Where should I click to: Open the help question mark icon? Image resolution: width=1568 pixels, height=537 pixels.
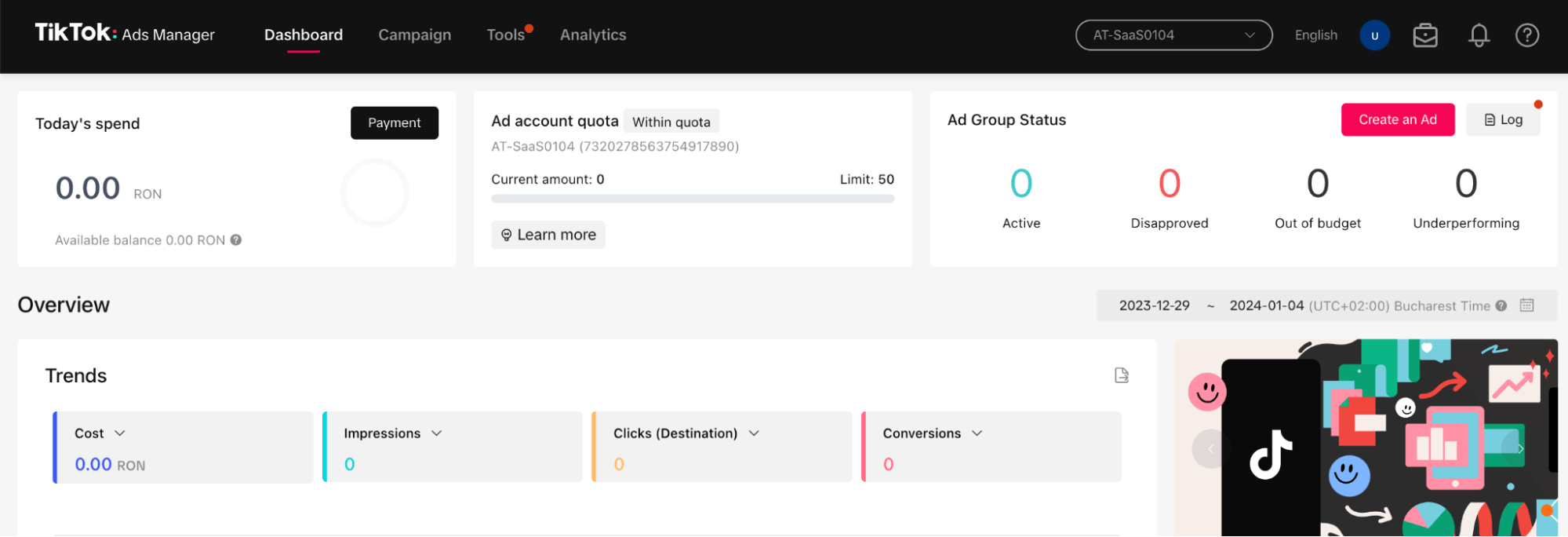[1526, 35]
